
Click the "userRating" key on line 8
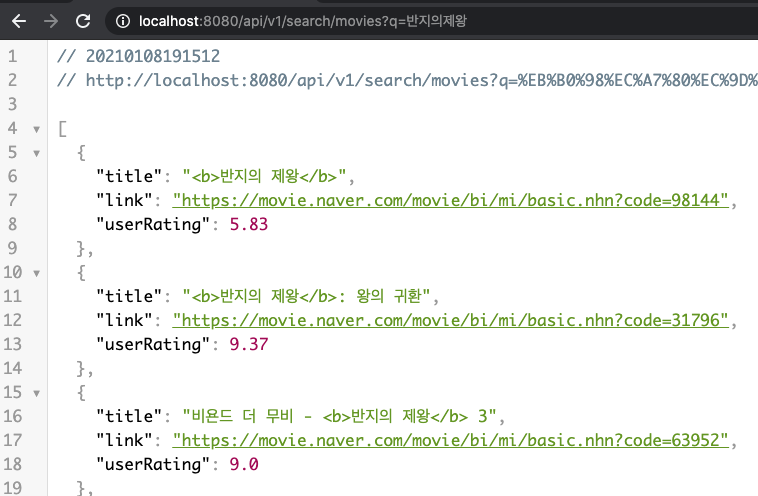(x=153, y=224)
